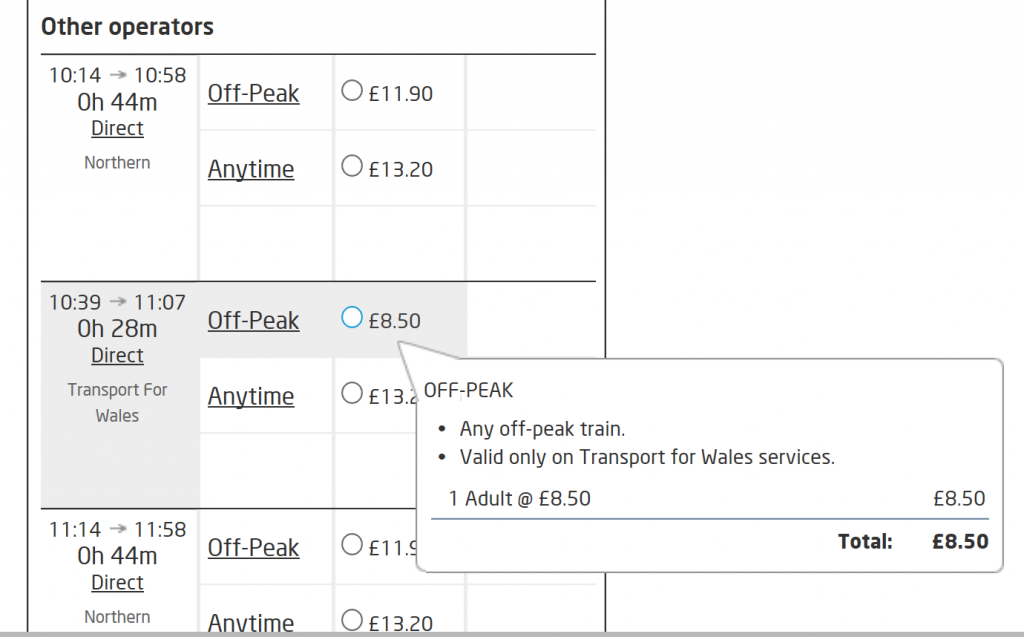Open Off-Peak link for 11:14 train
Screen dimensions: 1024x637
tap(253, 547)
